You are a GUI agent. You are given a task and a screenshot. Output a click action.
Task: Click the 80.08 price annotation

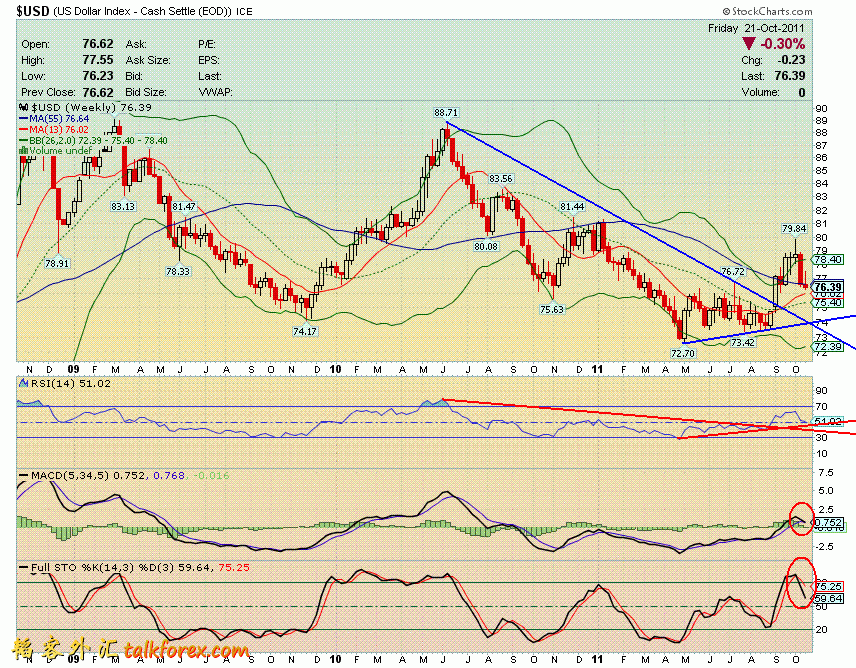[x=486, y=247]
